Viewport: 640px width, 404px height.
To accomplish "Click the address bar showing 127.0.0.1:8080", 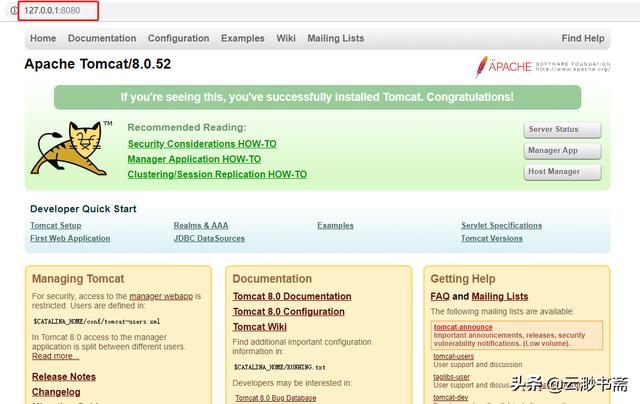I will [x=52, y=11].
